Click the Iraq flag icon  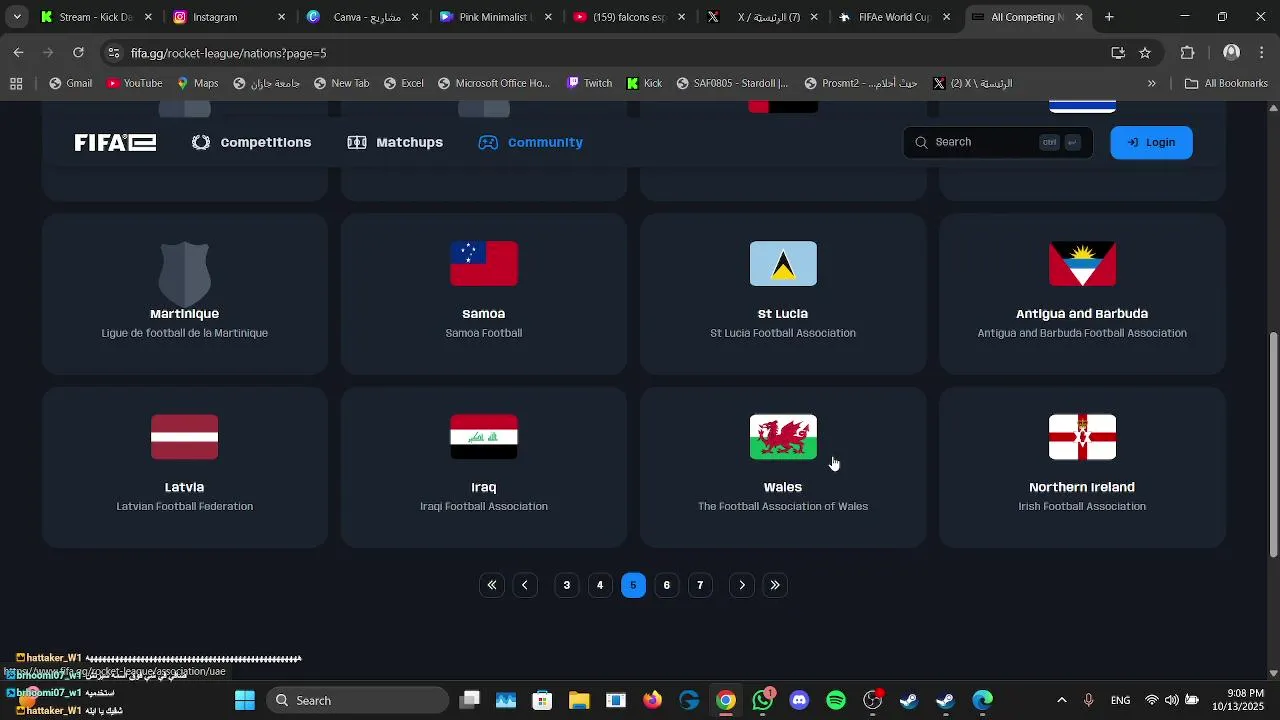click(x=484, y=437)
